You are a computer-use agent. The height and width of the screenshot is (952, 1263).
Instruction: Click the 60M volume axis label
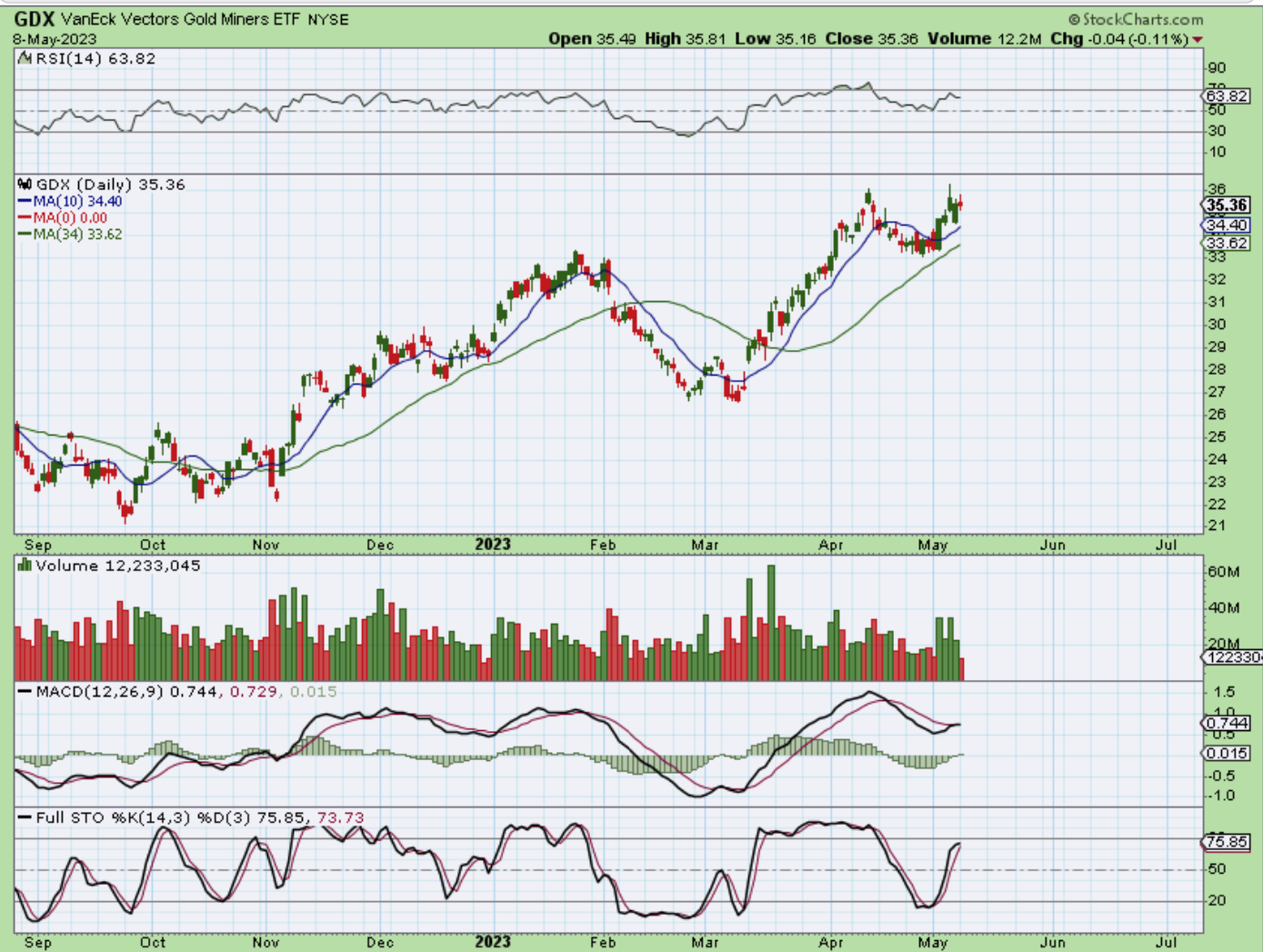click(1223, 572)
